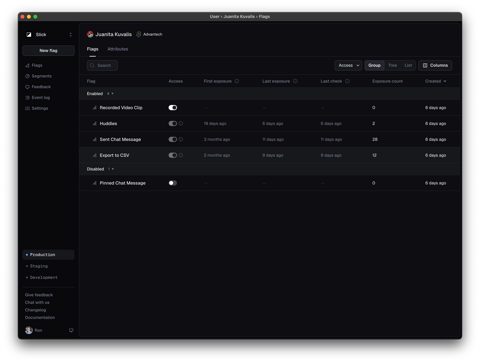Open the workspace switcher arrows next to Slick
Screen dimensions: 480x363
point(70,35)
